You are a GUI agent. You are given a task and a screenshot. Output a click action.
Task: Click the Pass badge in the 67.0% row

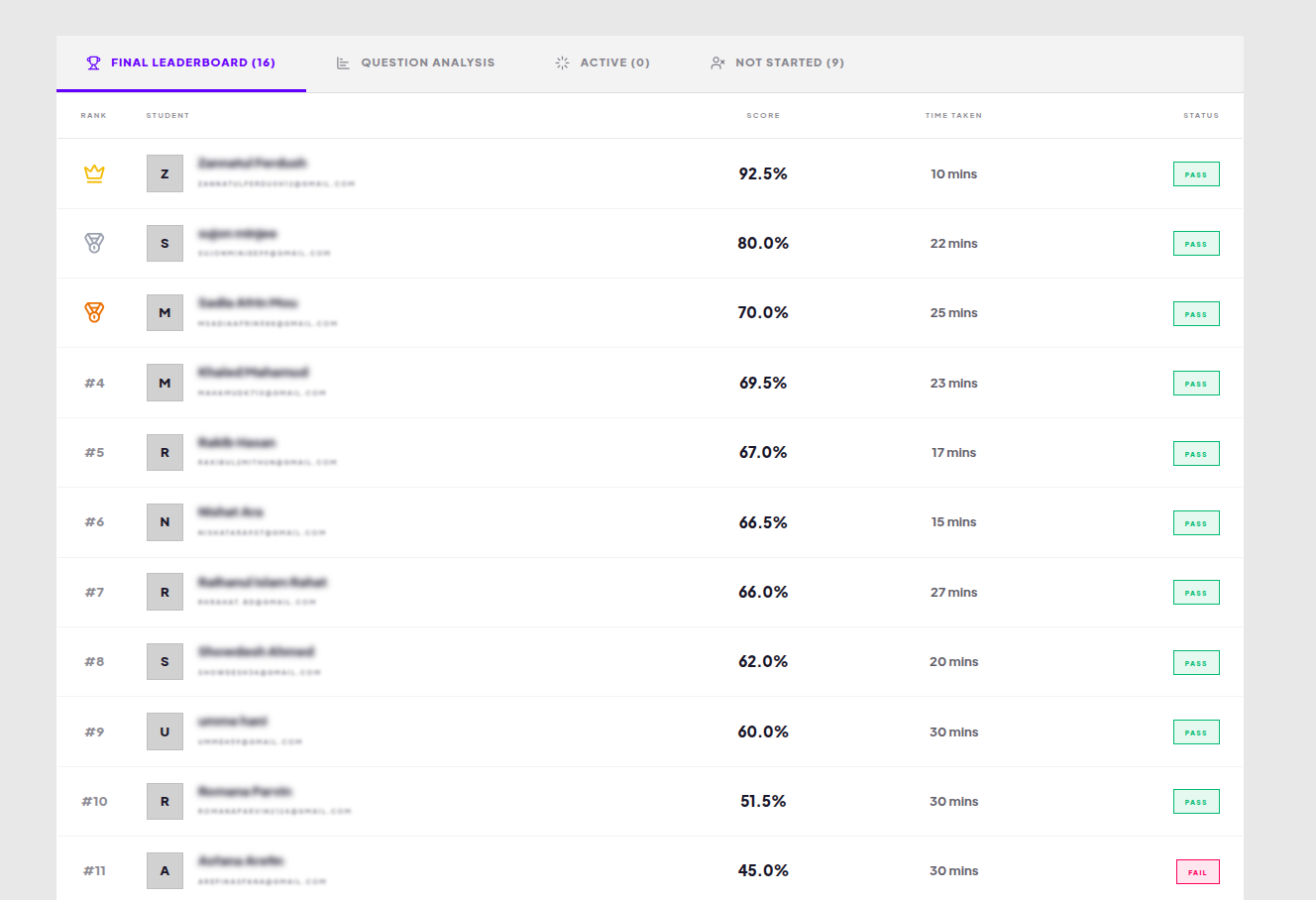point(1196,453)
